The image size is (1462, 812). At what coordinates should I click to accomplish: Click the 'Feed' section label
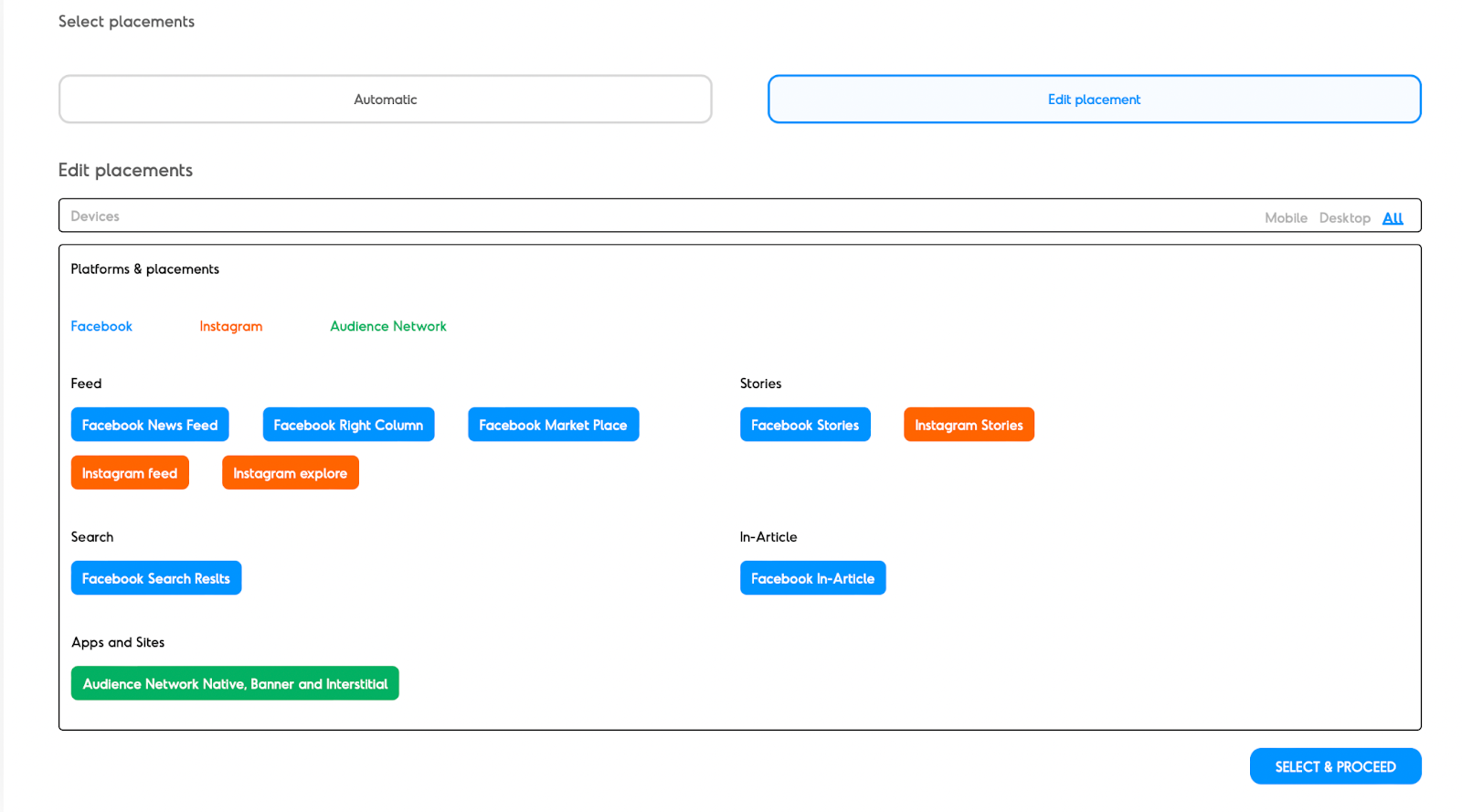[86, 384]
